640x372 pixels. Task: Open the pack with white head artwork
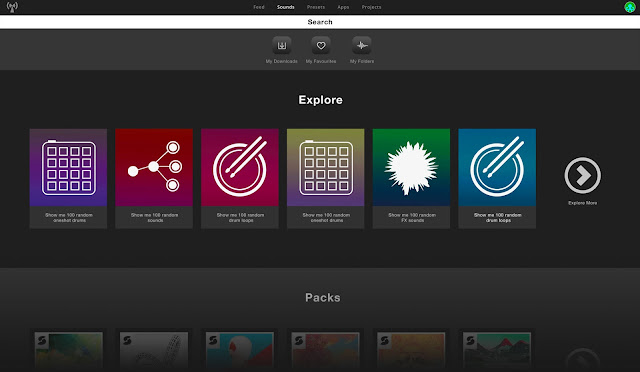(240, 350)
